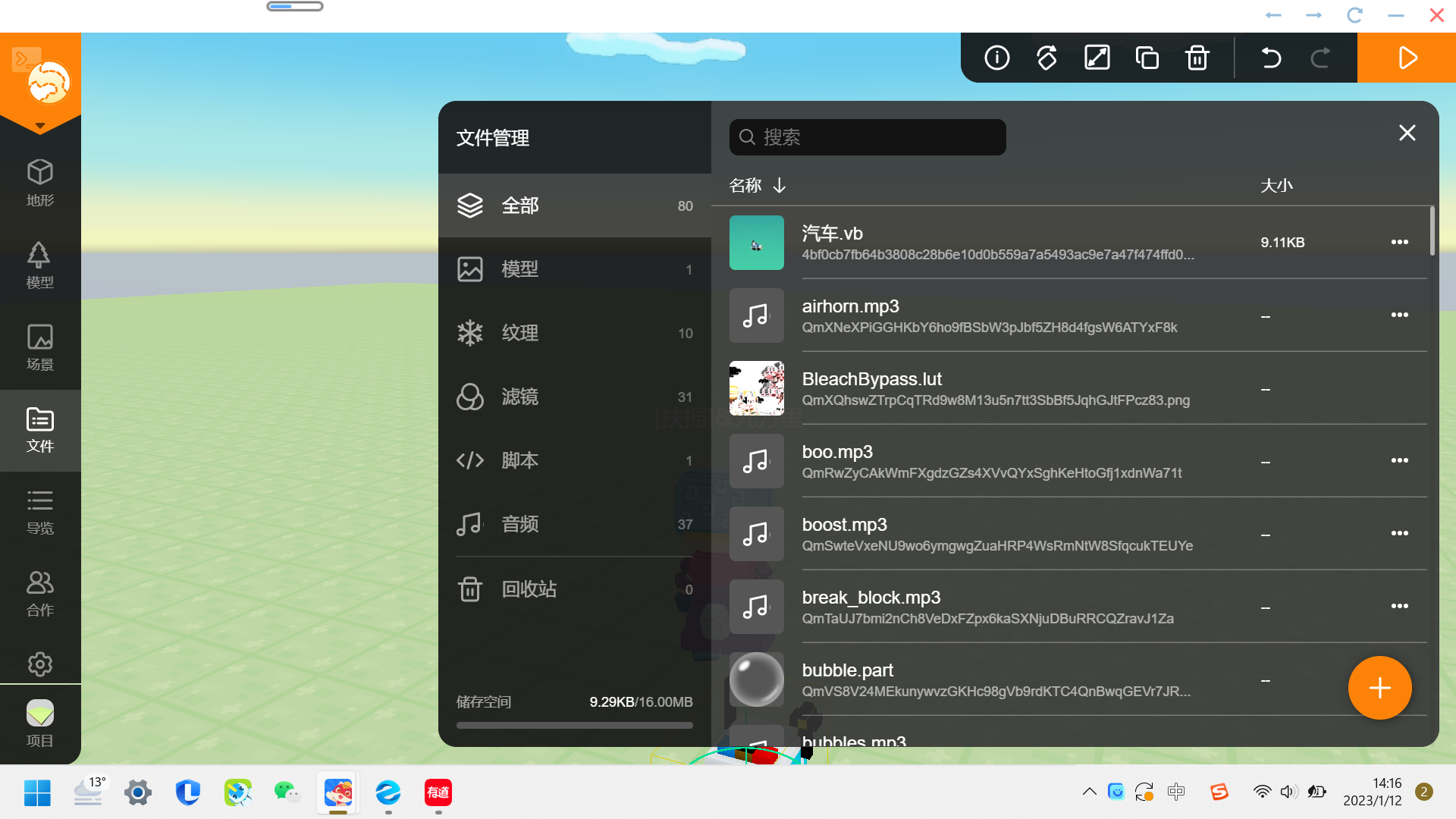
Task: Select the boo.mp3 file name
Action: pos(837,452)
